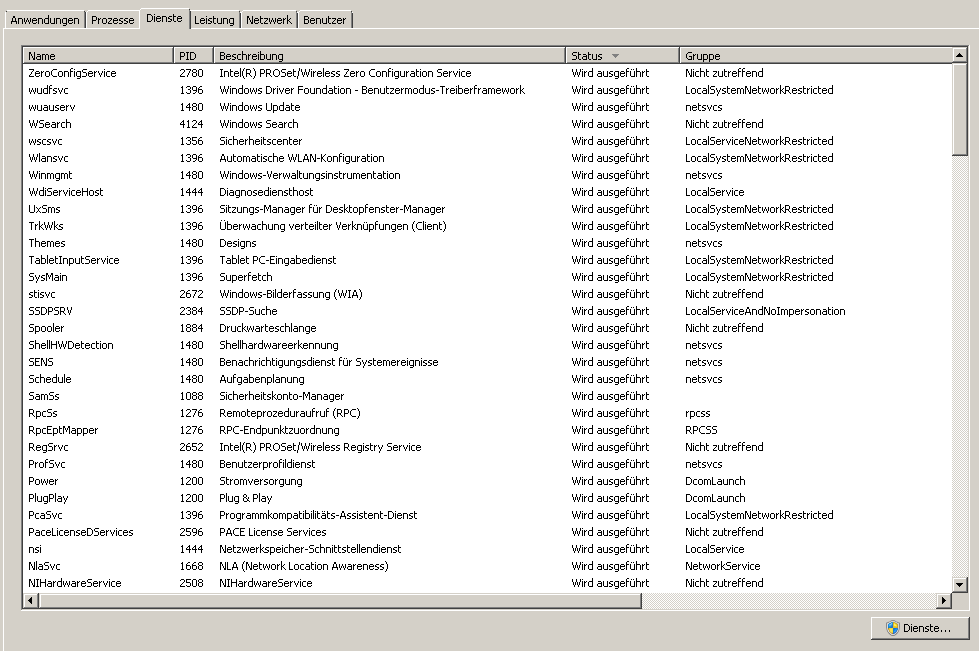Click the horizontal scrollbar right arrow
This screenshot has width=979, height=651.
pyautogui.click(x=944, y=600)
